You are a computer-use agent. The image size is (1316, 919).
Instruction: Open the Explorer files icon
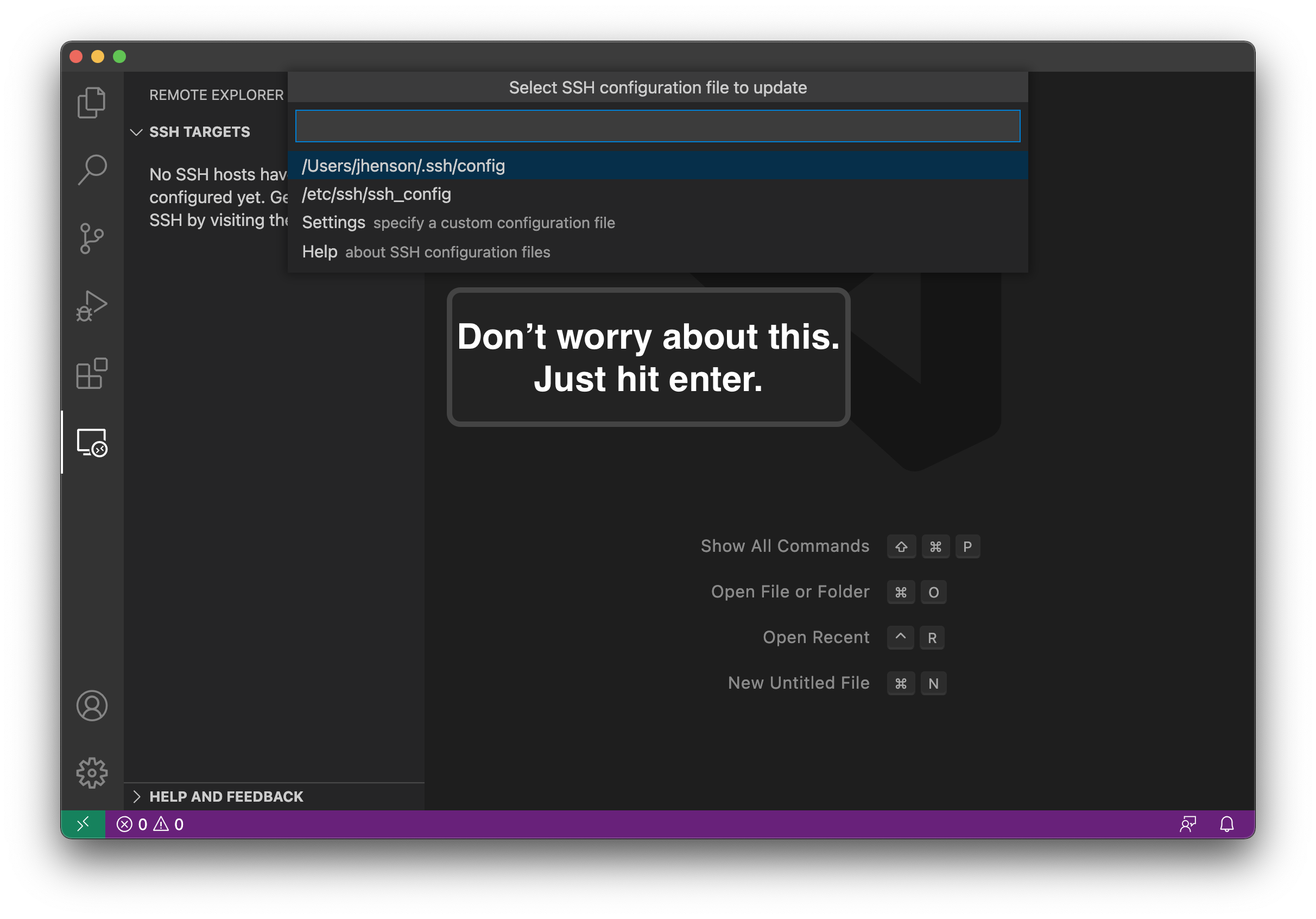(x=92, y=103)
